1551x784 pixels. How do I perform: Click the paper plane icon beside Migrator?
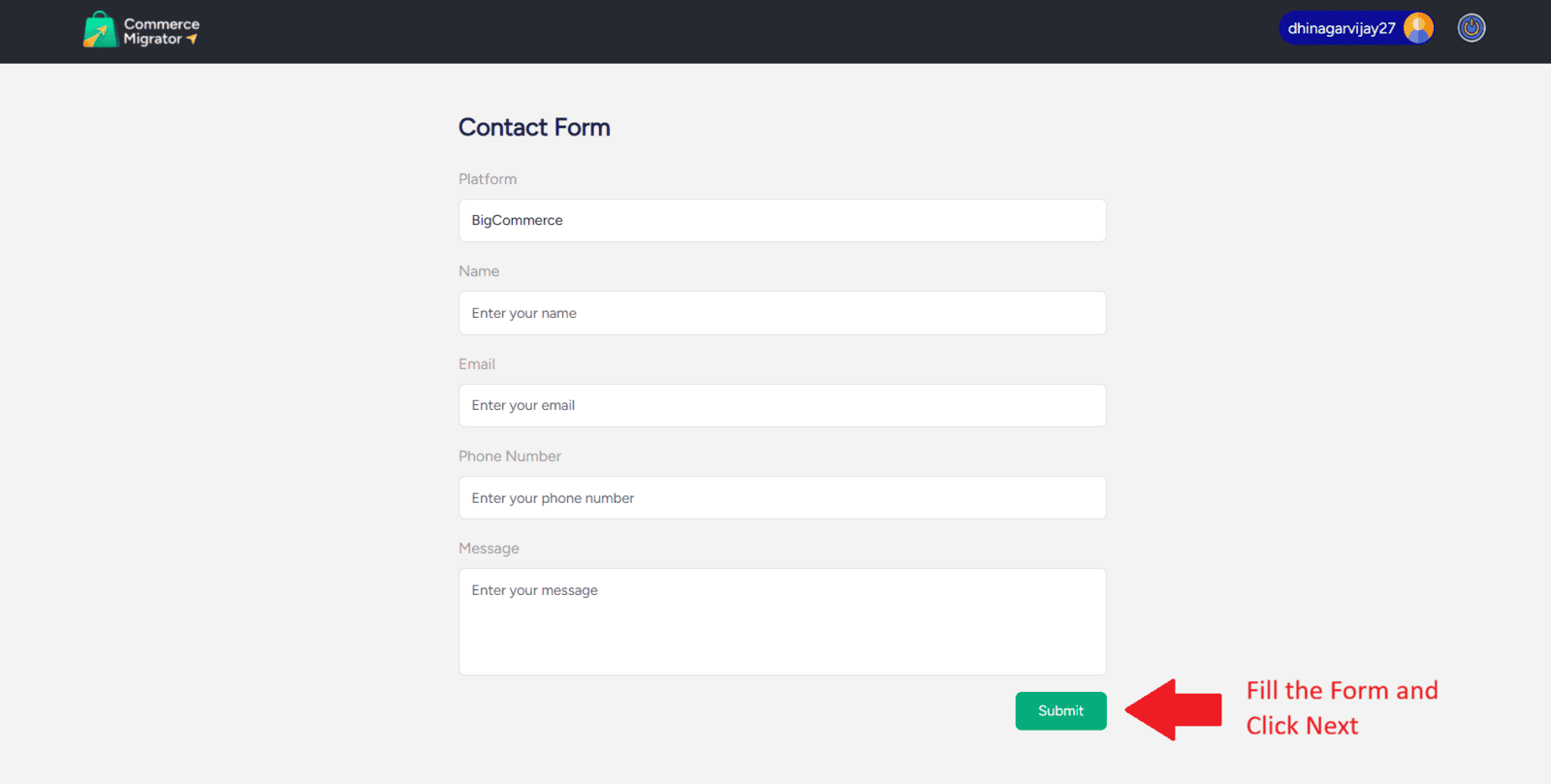click(x=192, y=40)
